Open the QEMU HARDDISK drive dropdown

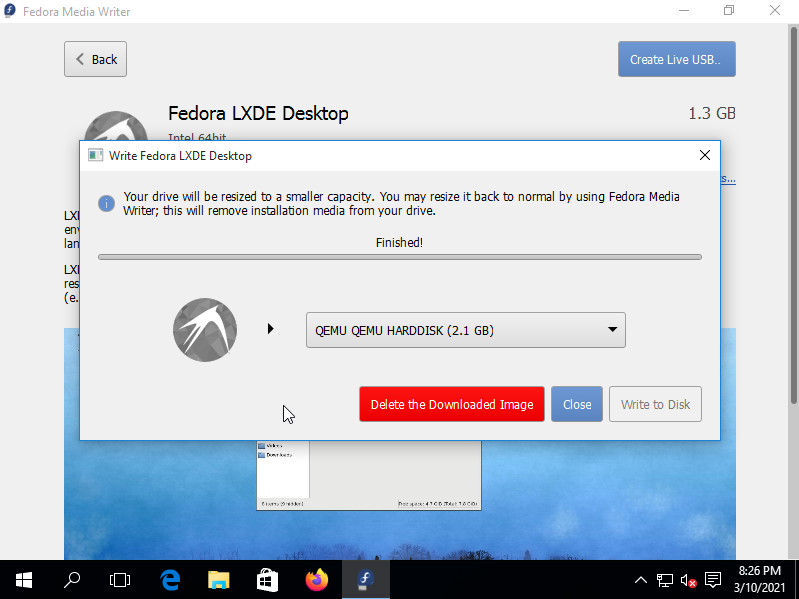466,330
